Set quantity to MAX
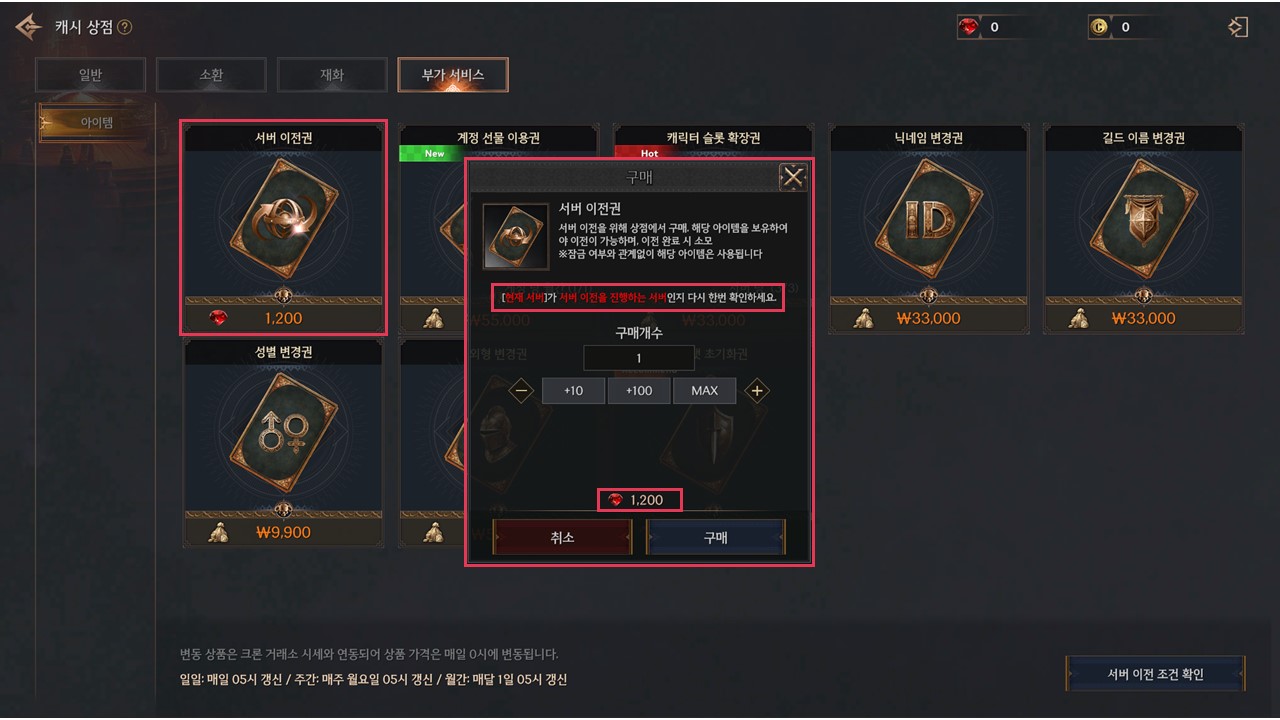This screenshot has width=1280, height=720. tap(704, 391)
